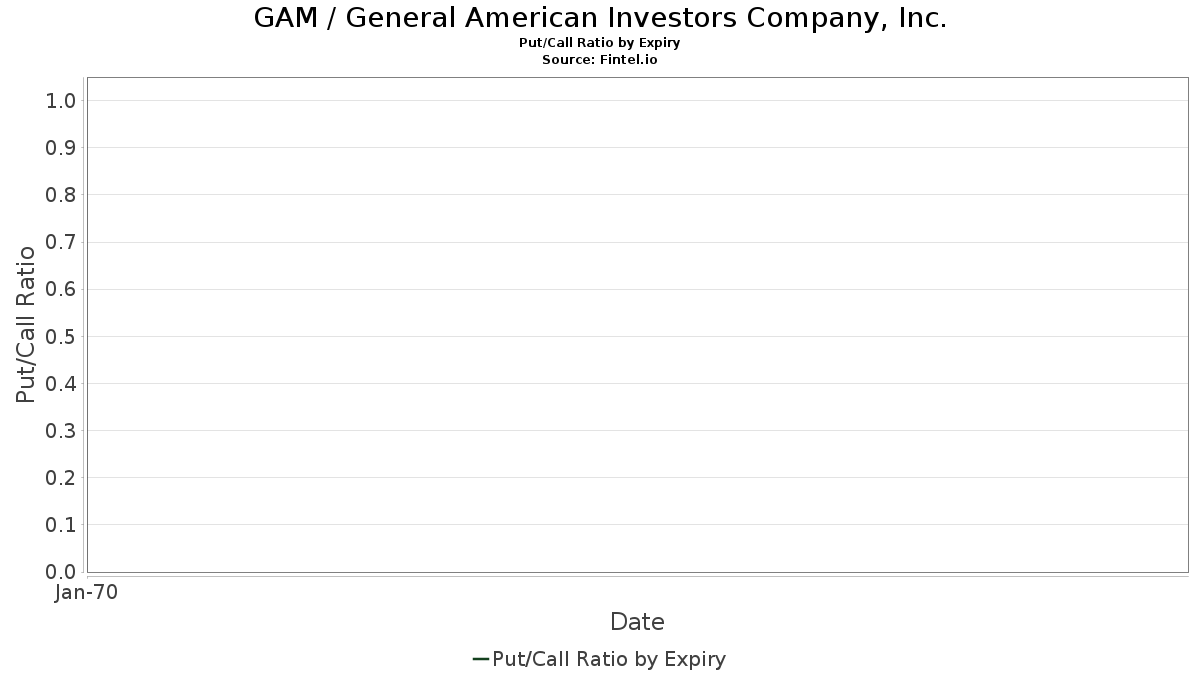Click the 0.9 y-axis tick label
1200x675 pixels.
(x=61, y=148)
